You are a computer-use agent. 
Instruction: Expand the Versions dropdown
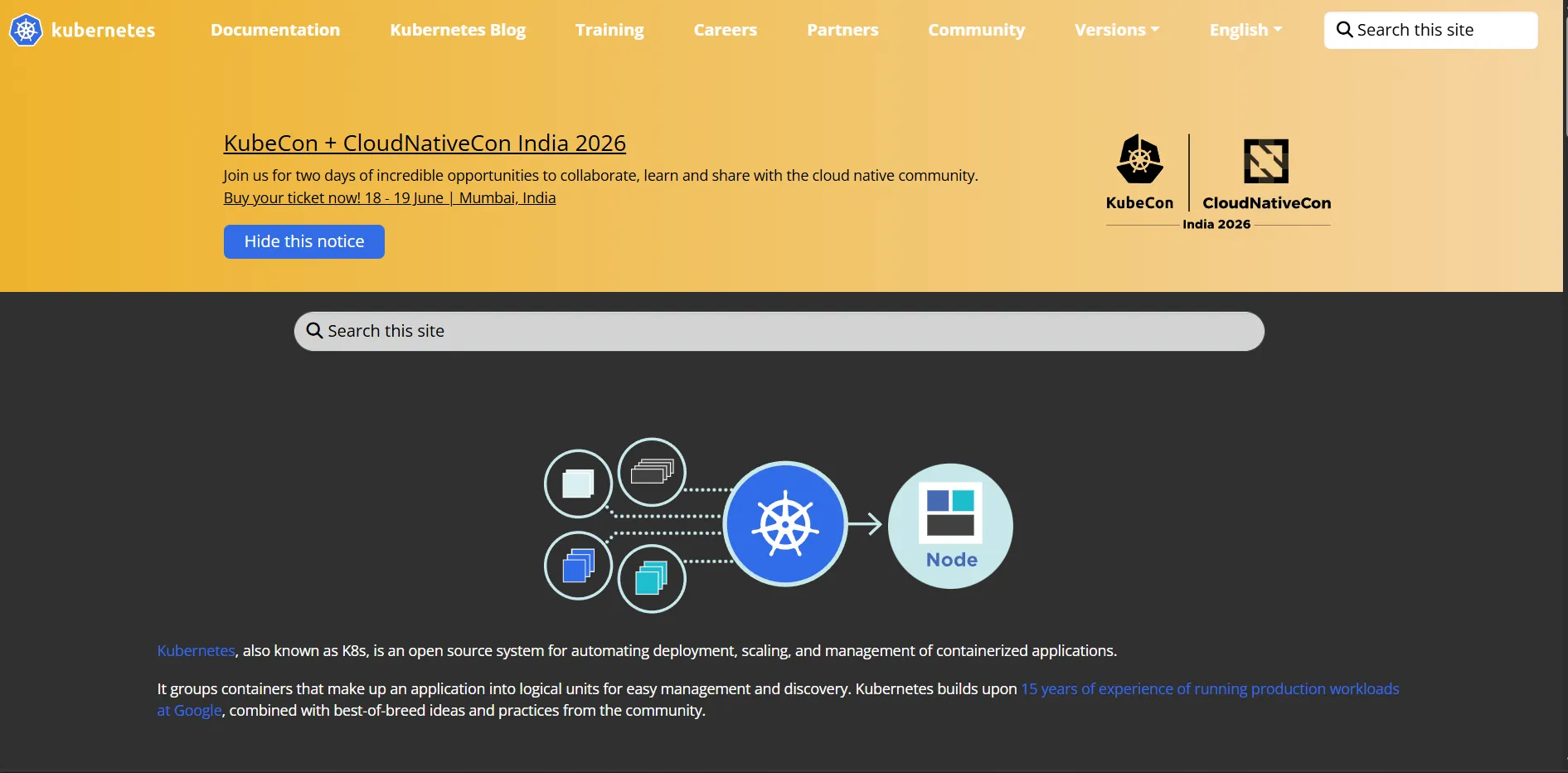tap(1116, 30)
